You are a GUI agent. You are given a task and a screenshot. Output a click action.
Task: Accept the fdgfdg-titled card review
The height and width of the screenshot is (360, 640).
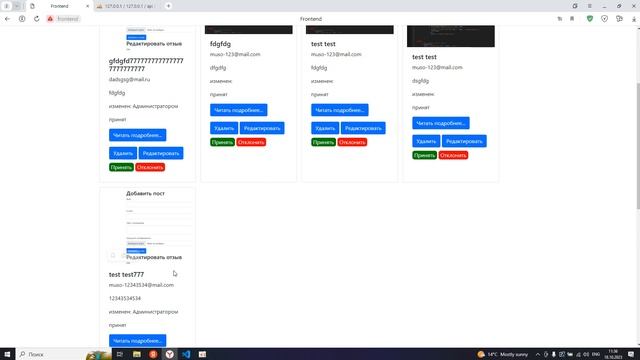pyautogui.click(x=222, y=142)
